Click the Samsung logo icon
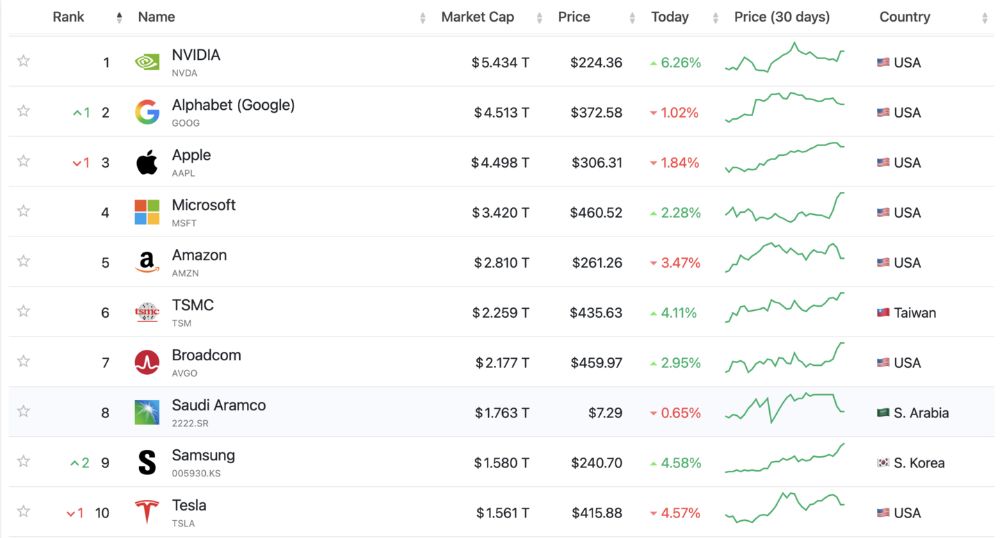Screen dimensions: 1000x538 tap(147, 462)
